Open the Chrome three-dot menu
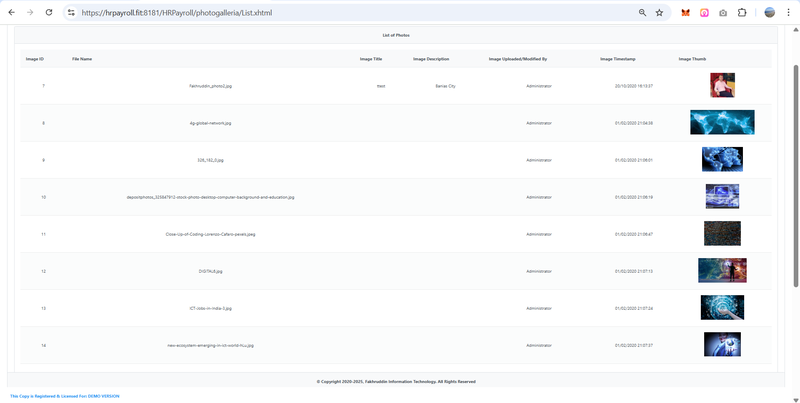Viewport: 800px width, 403px height. pos(788,13)
